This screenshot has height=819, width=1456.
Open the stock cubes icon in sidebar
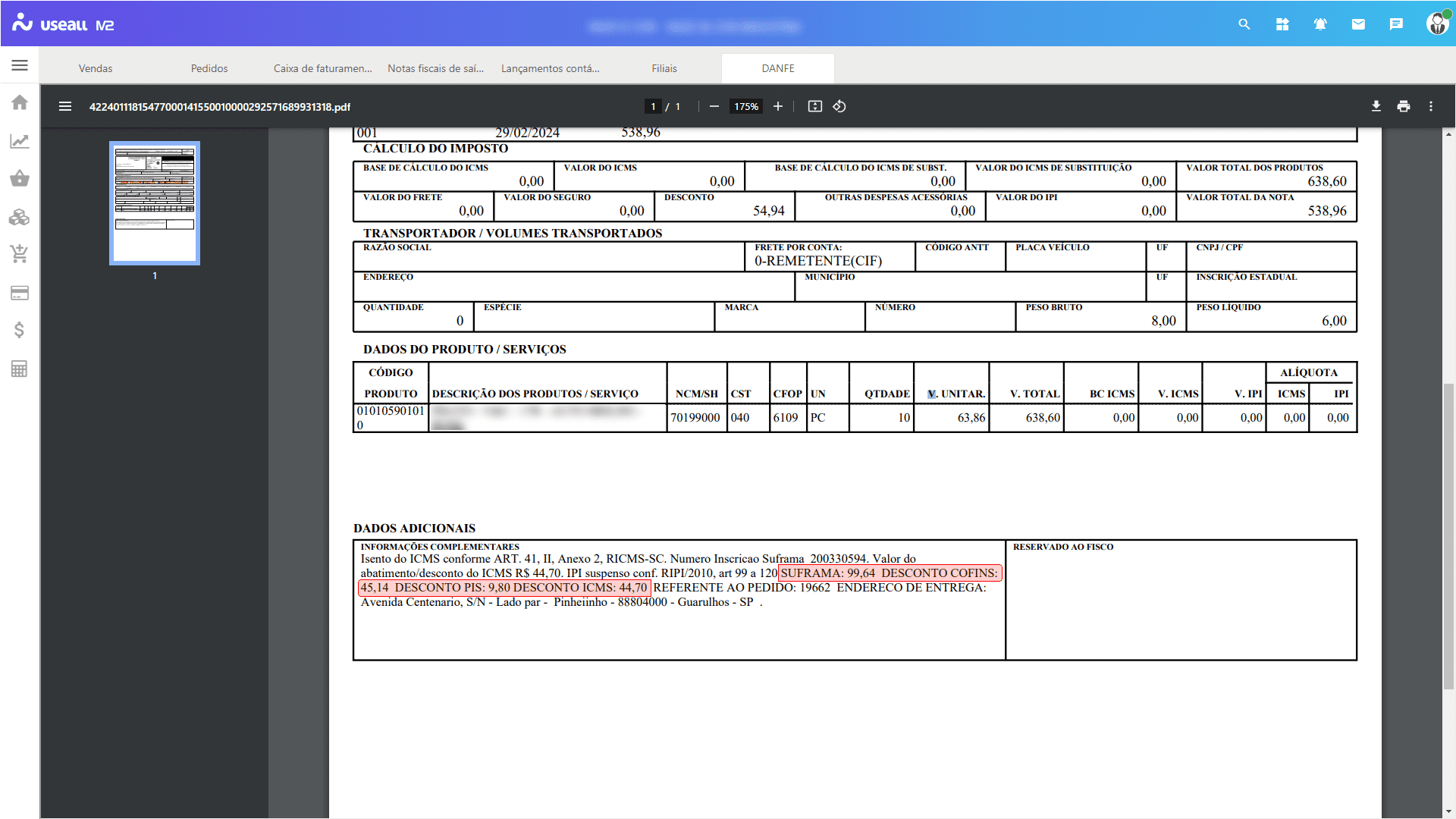[x=20, y=217]
